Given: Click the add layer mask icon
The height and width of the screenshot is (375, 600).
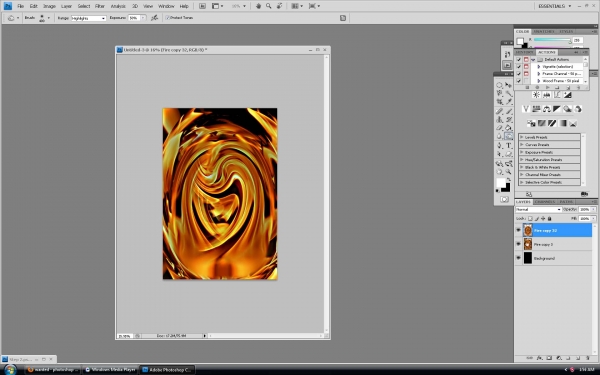Looking at the screenshot, I should point(549,358).
